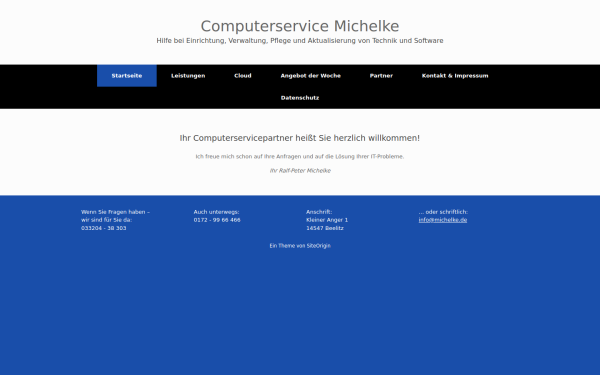This screenshot has height=375, width=600.
Task: Click the 'Ich freue mich schon auf Ihre Anfragen' sentence
Action: 300,157
